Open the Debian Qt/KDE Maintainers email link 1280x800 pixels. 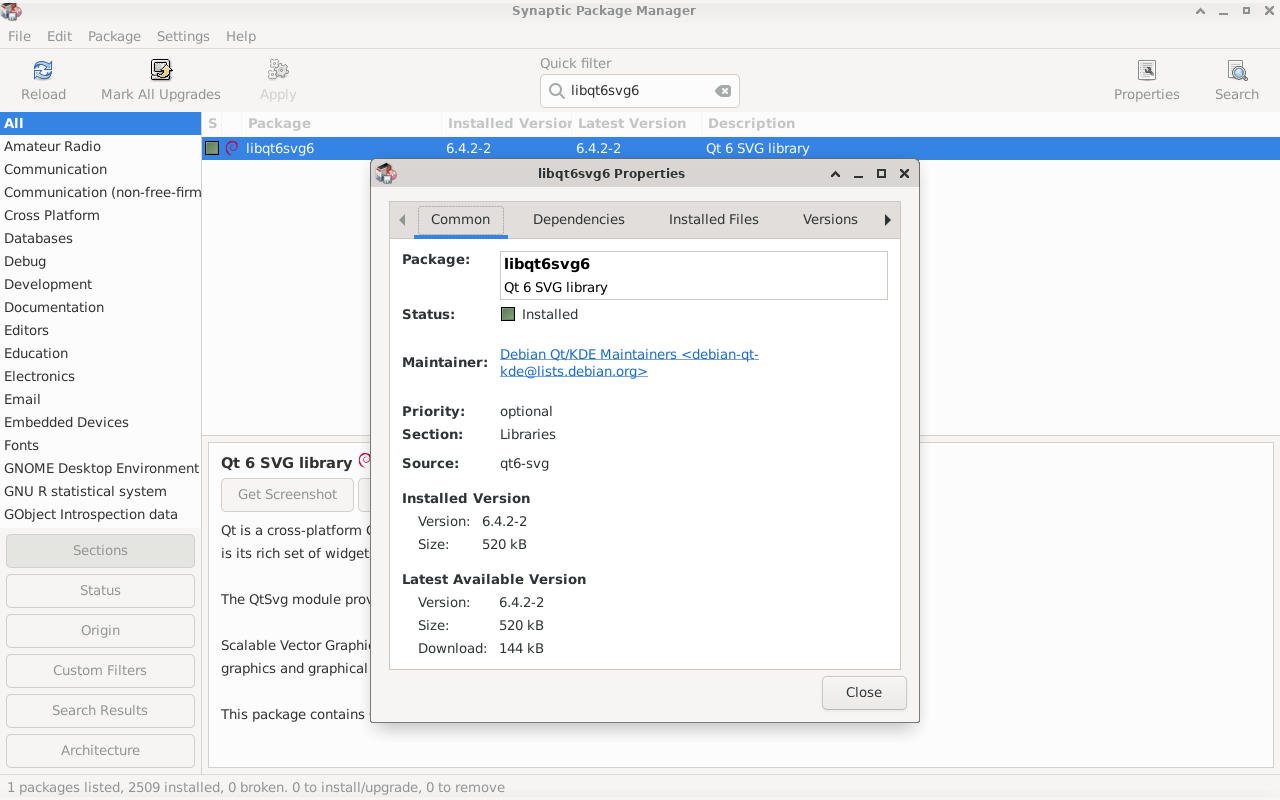pos(629,362)
